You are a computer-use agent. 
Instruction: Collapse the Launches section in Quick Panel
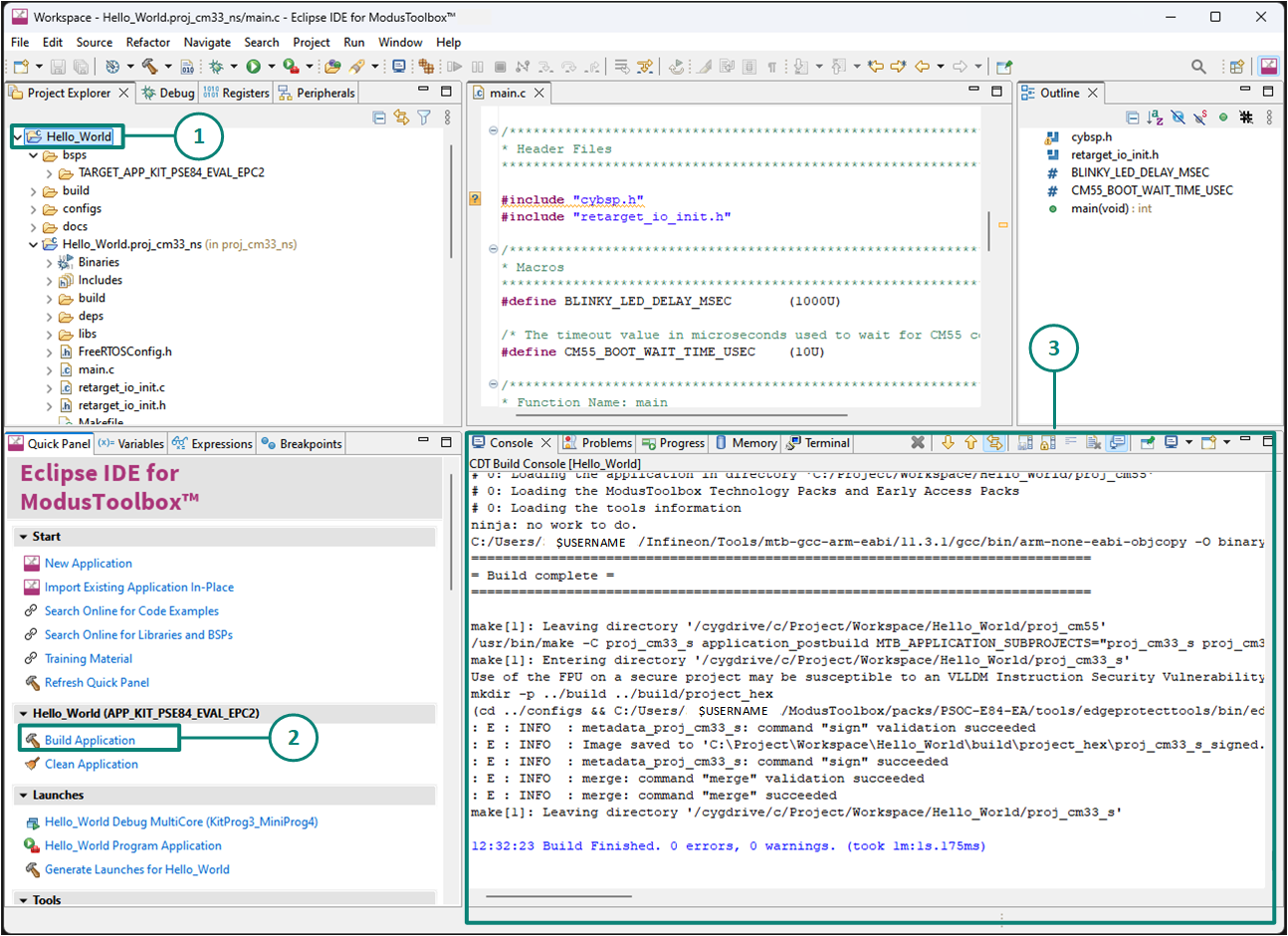[23, 796]
